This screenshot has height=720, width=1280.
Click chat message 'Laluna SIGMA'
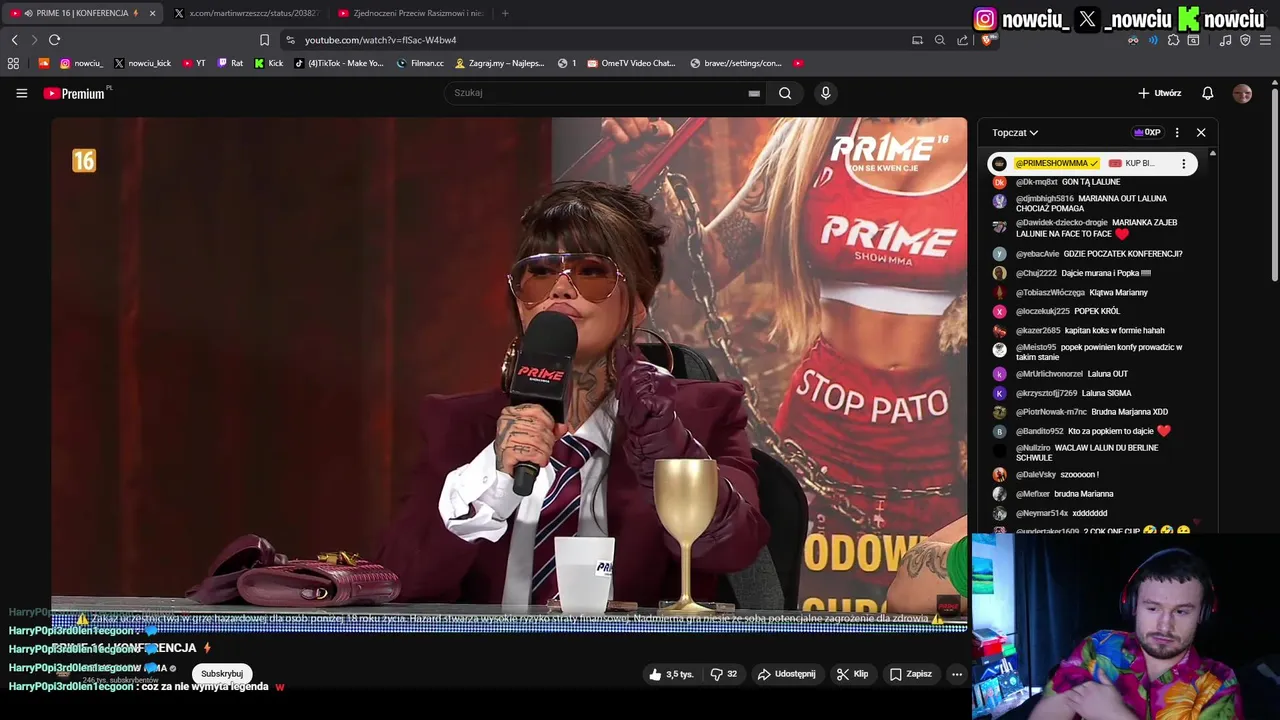coord(1106,393)
